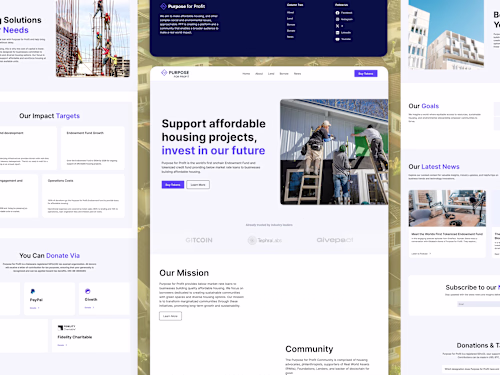The width and height of the screenshot is (500, 375).
Task: Open the YouTube icon in the footer
Action: point(337,39)
